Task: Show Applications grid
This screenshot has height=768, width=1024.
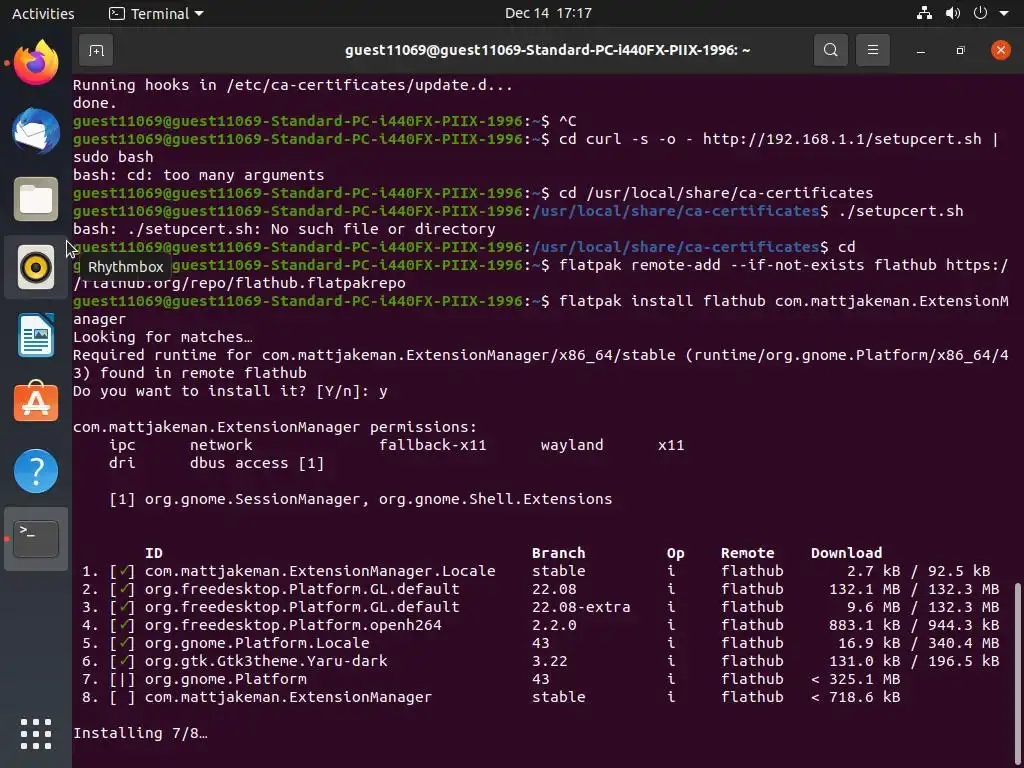Action: click(x=36, y=734)
